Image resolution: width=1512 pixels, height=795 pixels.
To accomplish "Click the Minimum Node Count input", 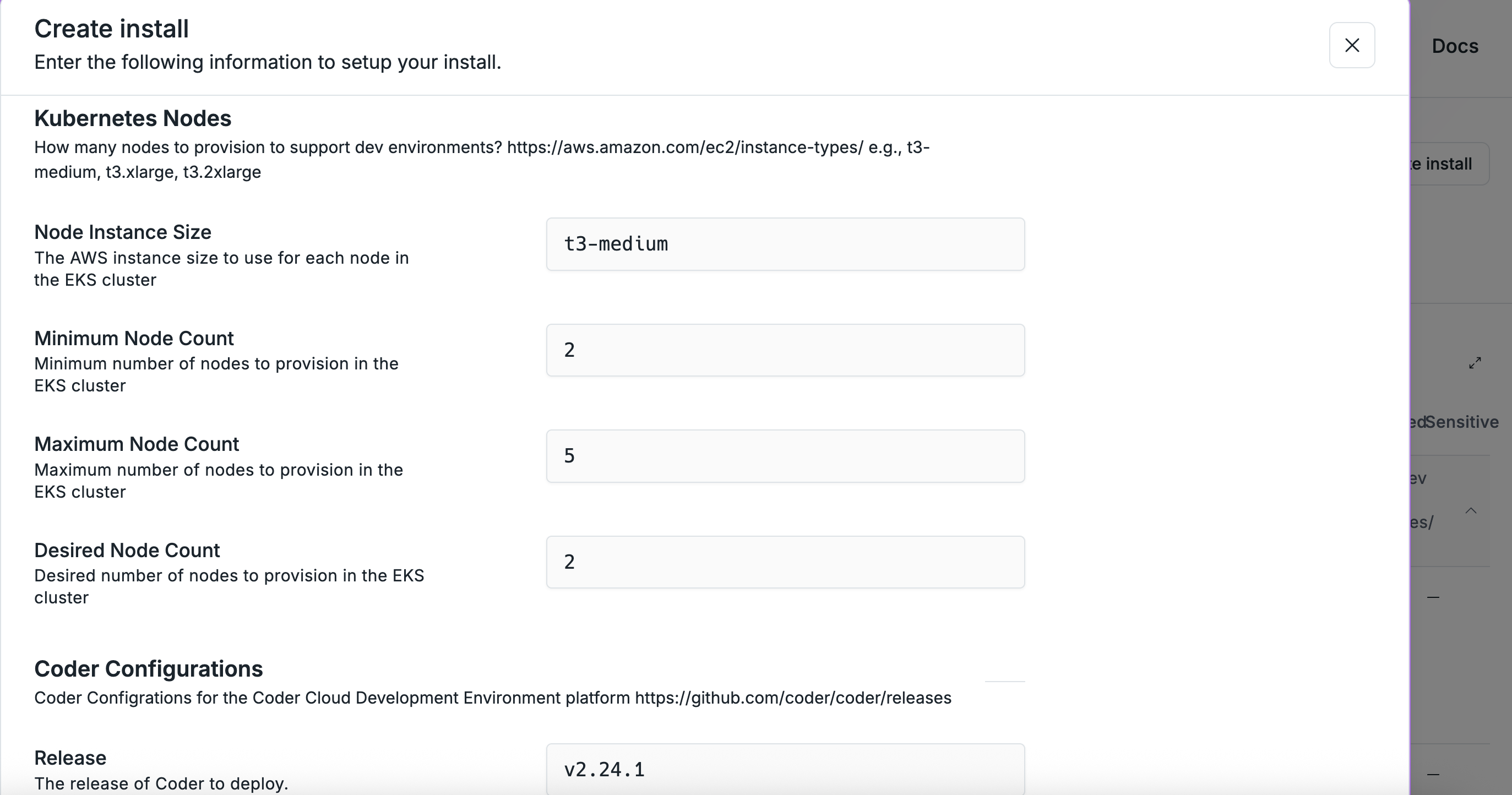I will pos(785,350).
